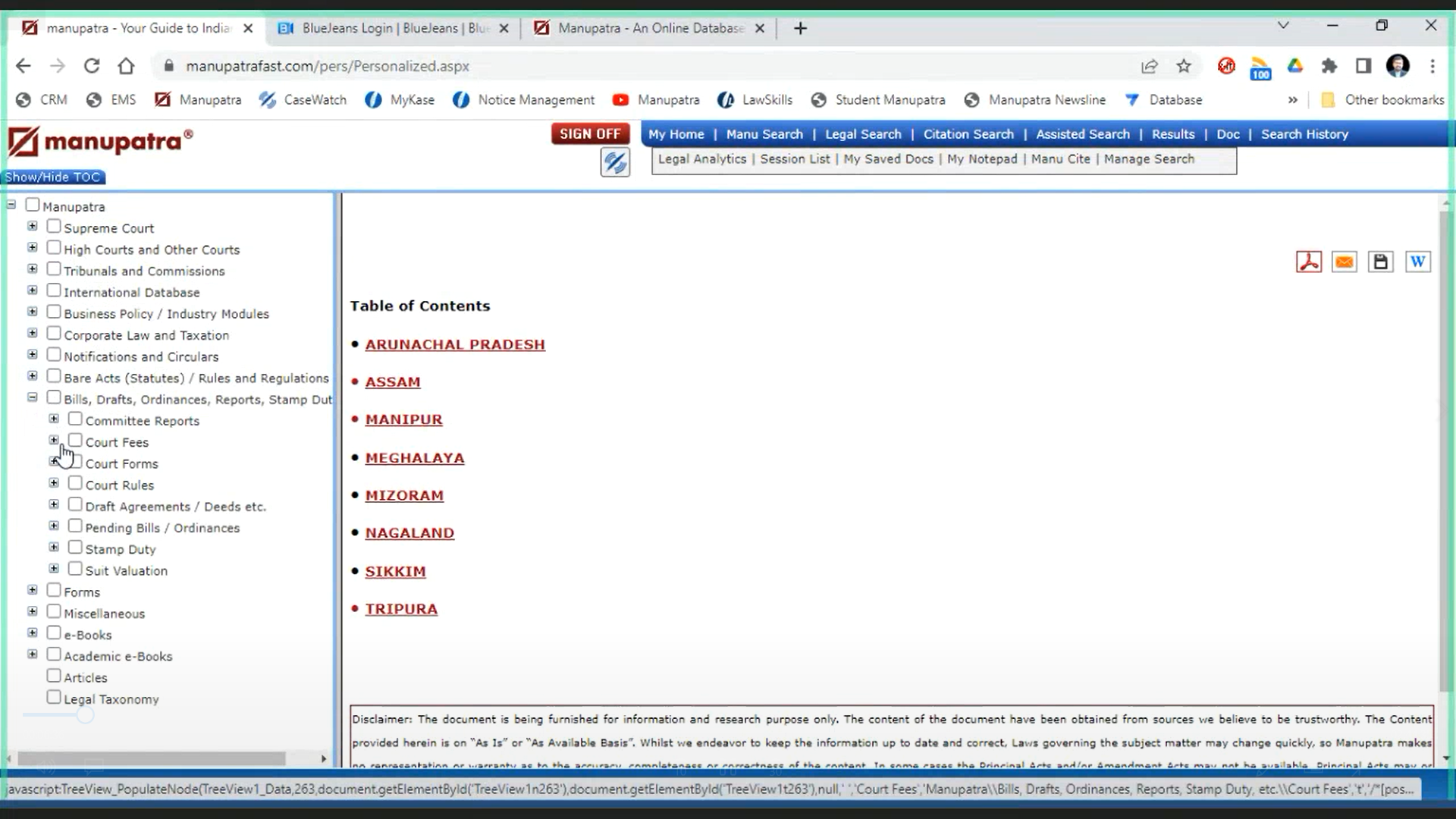Check the Legal Taxonomy checkbox
The height and width of the screenshot is (819, 1456).
pos(54,696)
